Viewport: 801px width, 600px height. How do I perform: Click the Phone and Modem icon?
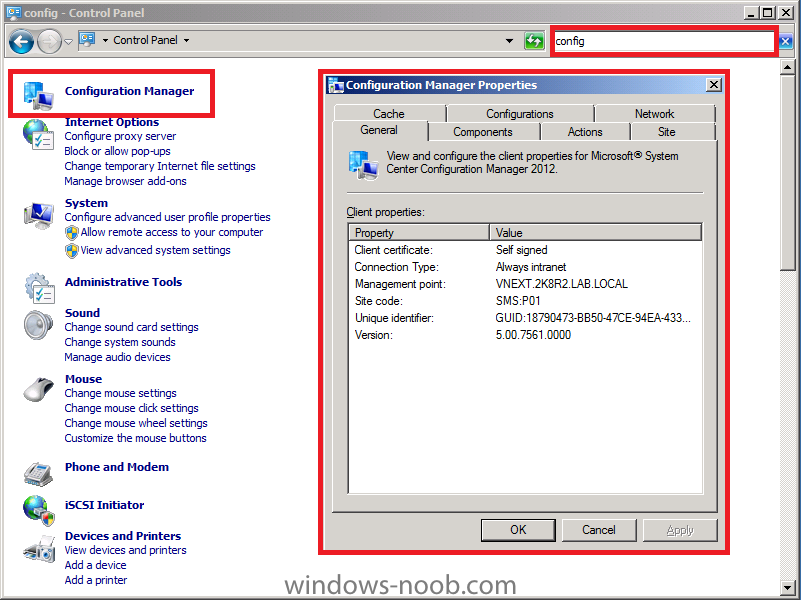click(38, 473)
